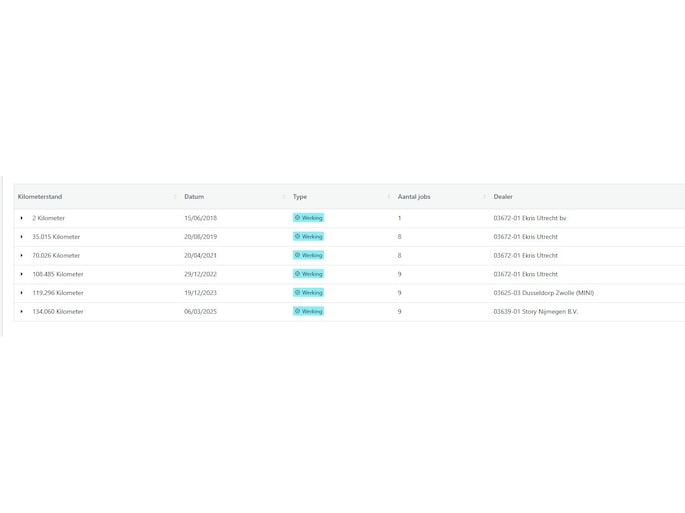
Task: Expand the 119.296 Kilometer row arrow
Action: click(21, 293)
